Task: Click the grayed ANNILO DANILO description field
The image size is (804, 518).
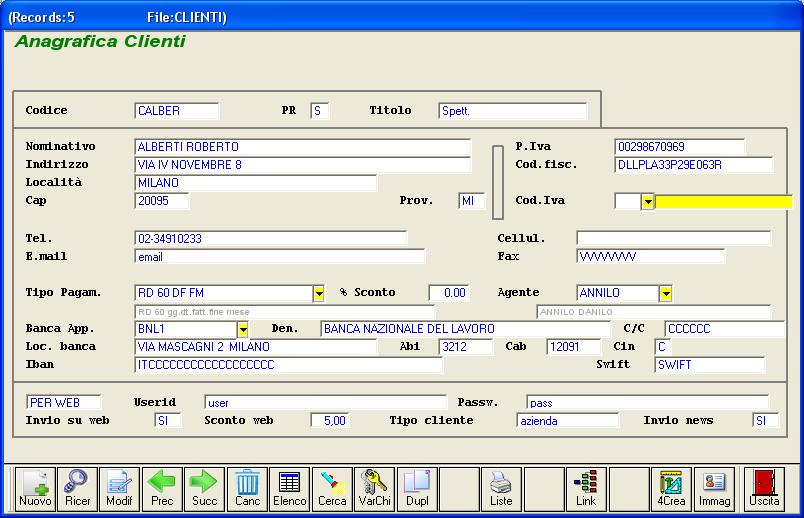Action: coord(654,312)
